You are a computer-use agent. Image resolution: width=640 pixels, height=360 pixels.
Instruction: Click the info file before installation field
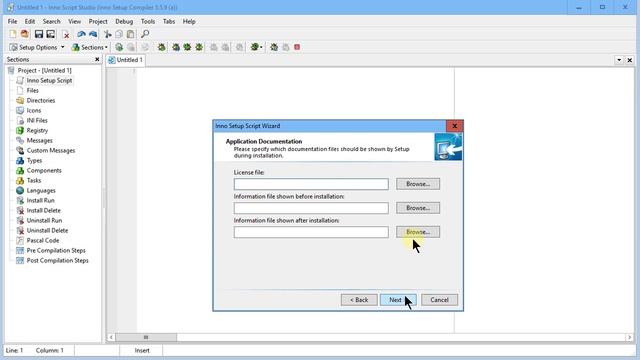pyautogui.click(x=311, y=208)
